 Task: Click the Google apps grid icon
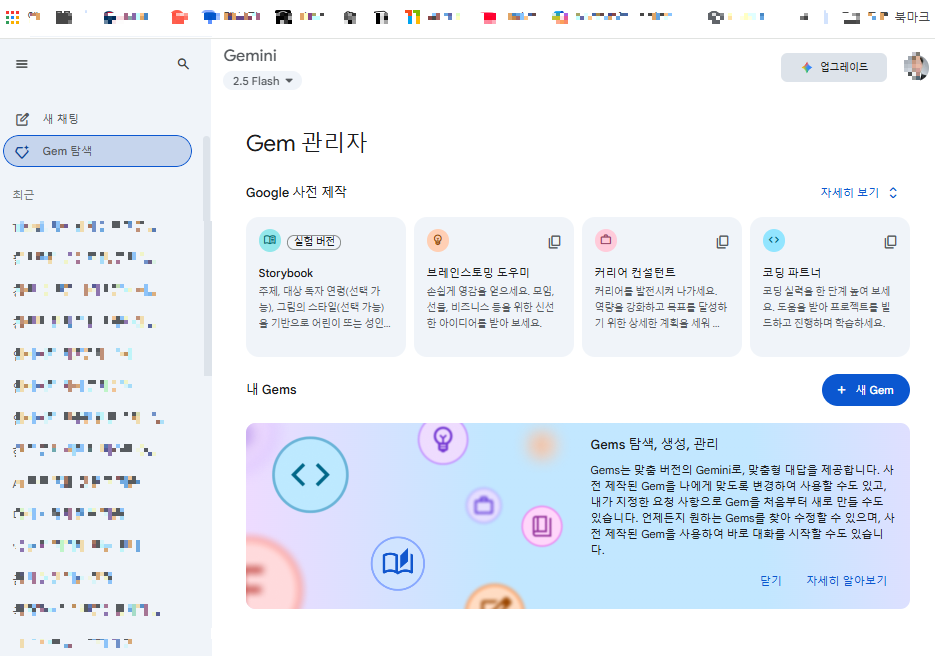[12, 17]
